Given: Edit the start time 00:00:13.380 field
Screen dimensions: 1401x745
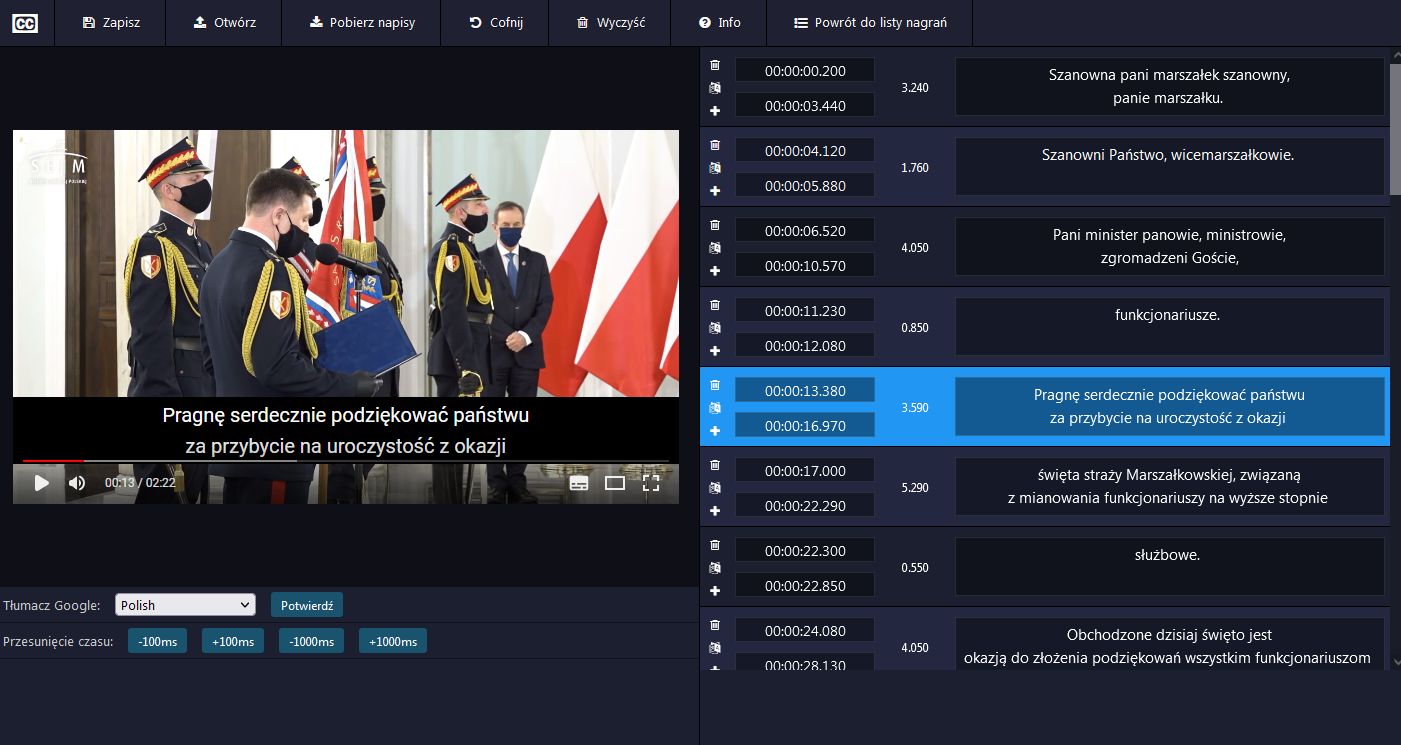Looking at the screenshot, I should 805,390.
